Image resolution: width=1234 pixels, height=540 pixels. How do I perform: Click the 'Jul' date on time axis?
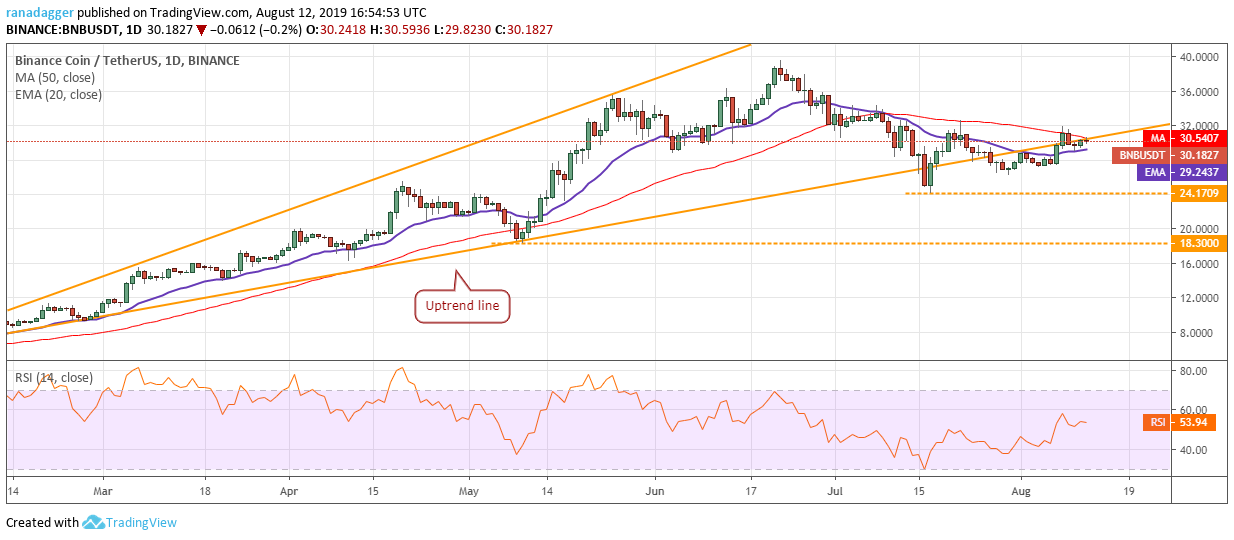[x=833, y=492]
